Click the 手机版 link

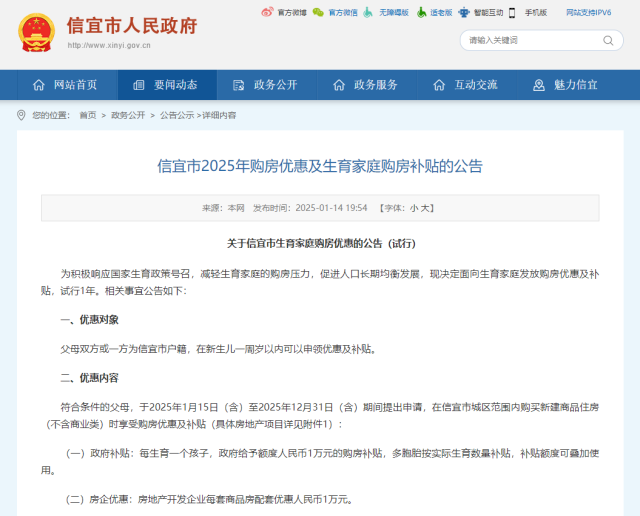pos(536,13)
